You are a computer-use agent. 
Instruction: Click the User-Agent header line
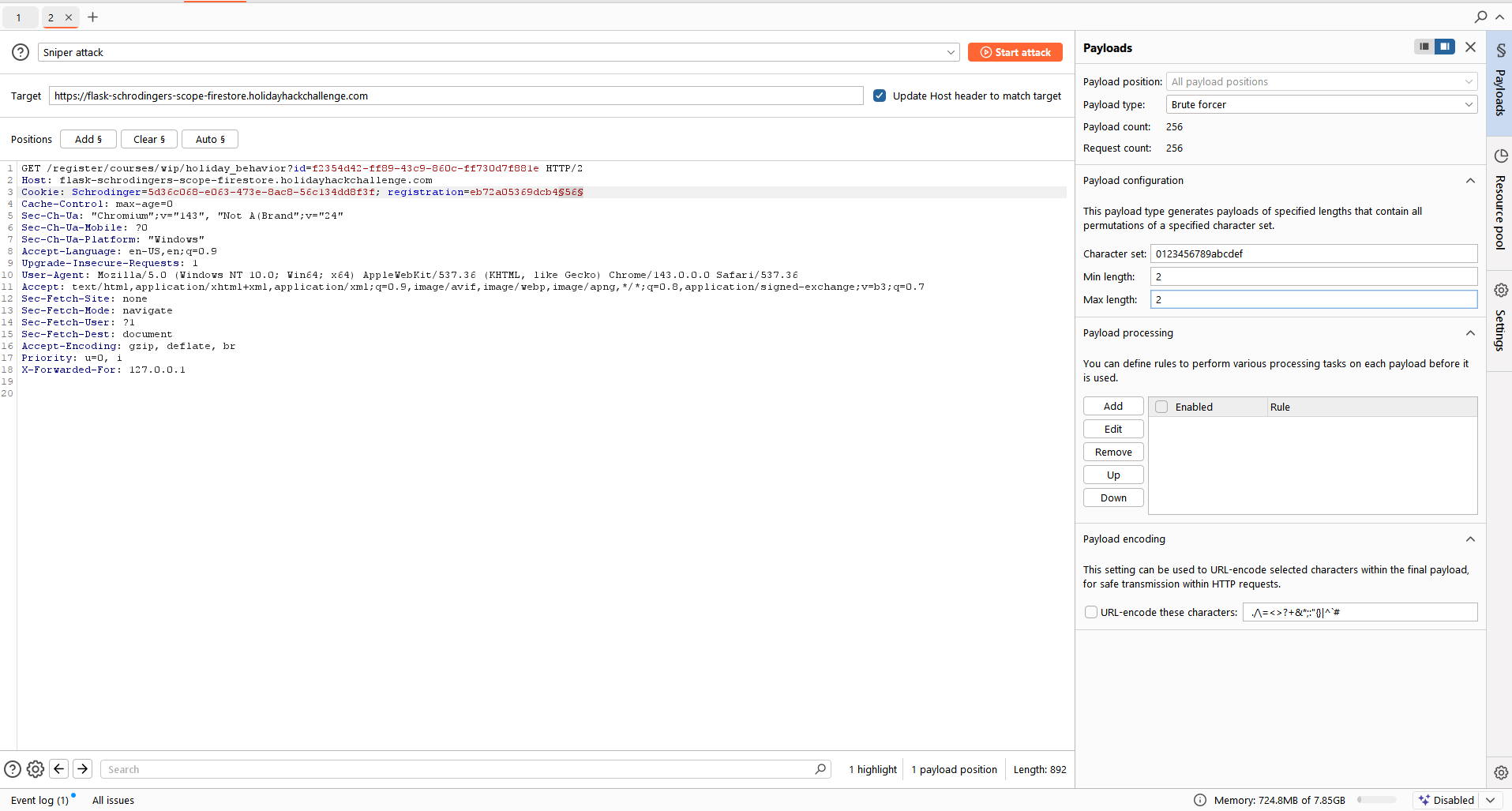410,275
